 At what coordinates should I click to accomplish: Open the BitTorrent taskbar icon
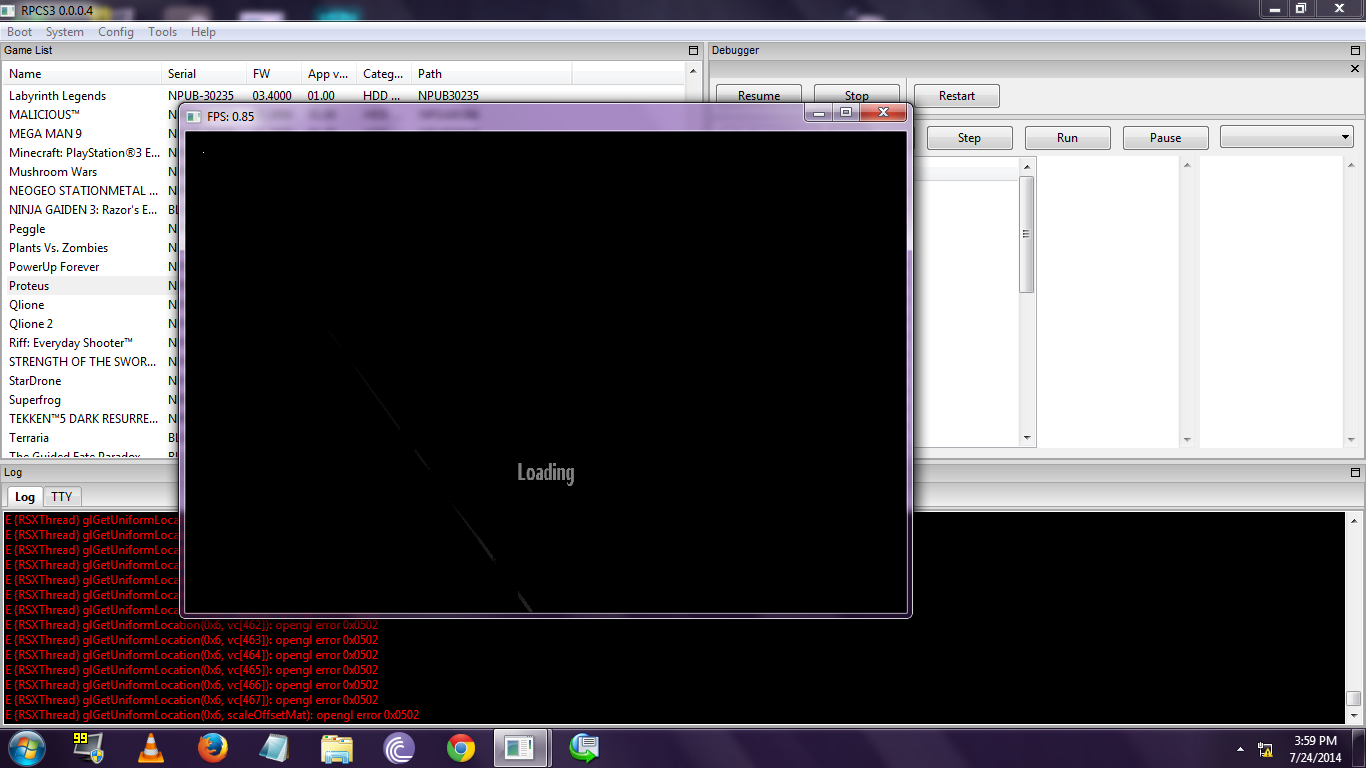tap(398, 748)
